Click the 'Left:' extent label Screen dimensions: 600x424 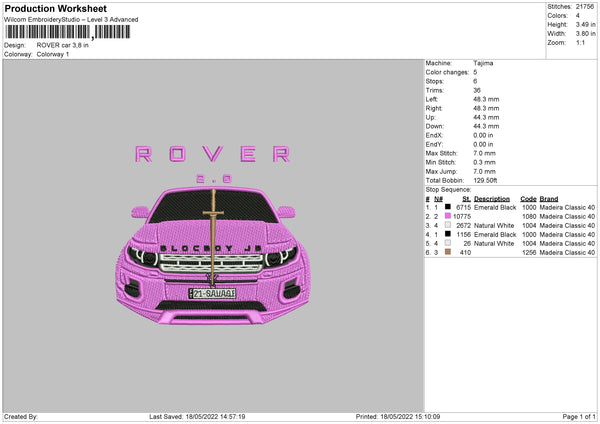pyautogui.click(x=432, y=99)
